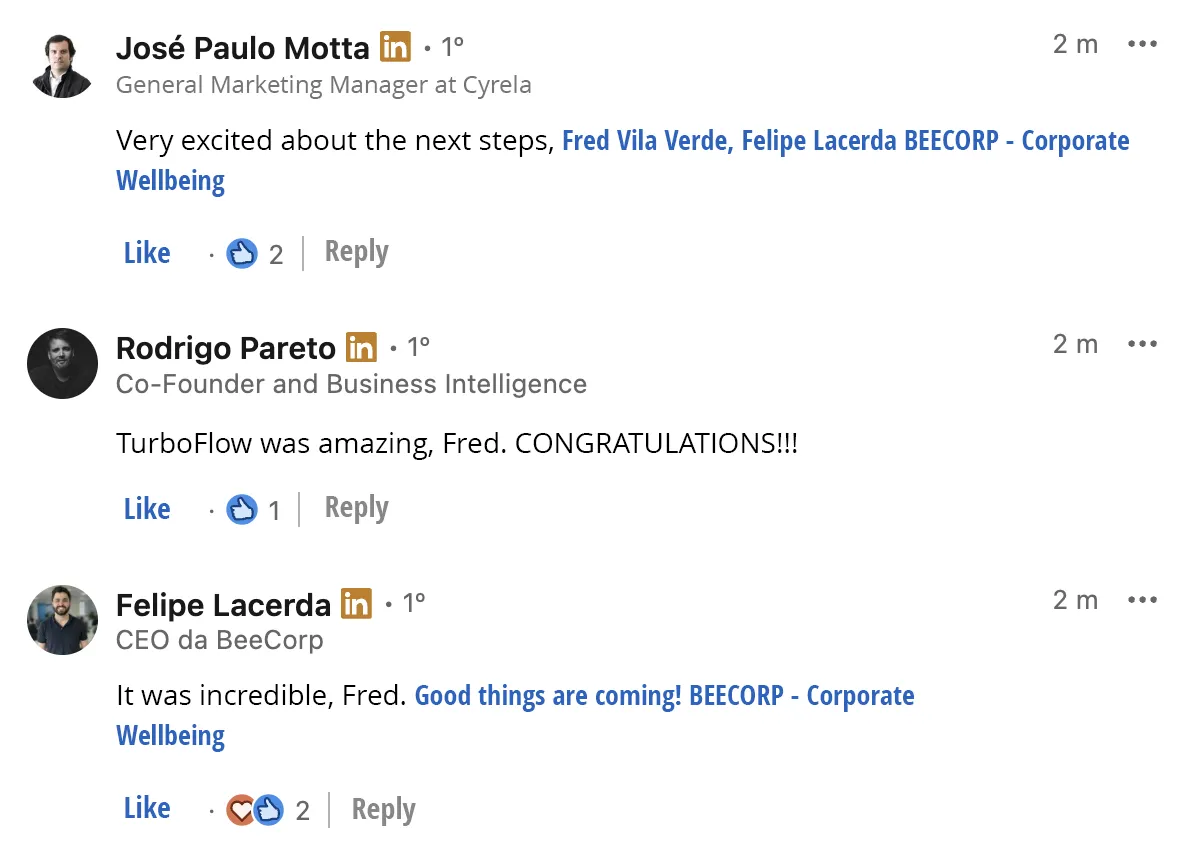
Task: Open three-dot menu on Felipe's comment
Action: [1142, 600]
